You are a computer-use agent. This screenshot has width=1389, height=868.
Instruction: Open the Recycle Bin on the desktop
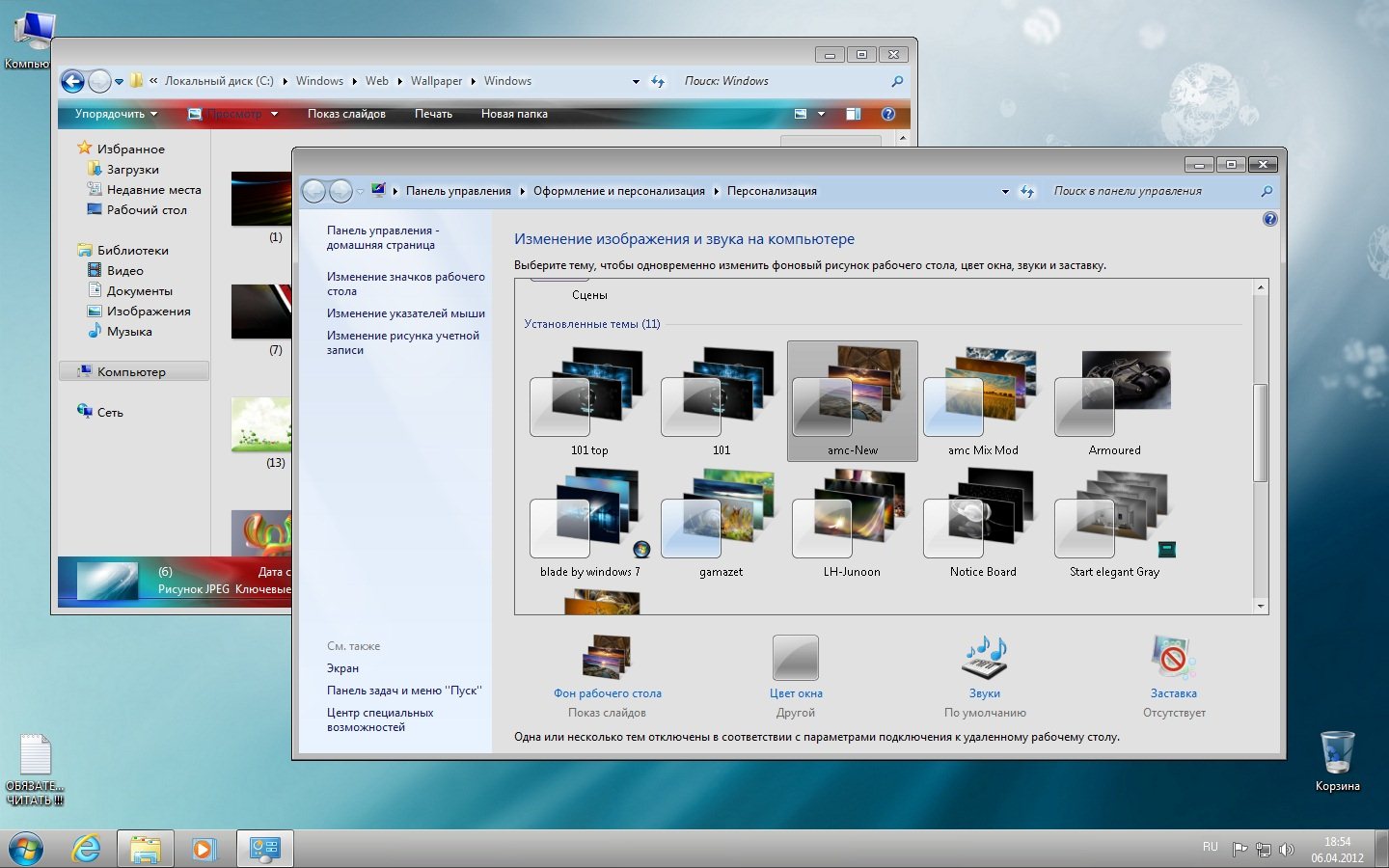[x=1337, y=752]
